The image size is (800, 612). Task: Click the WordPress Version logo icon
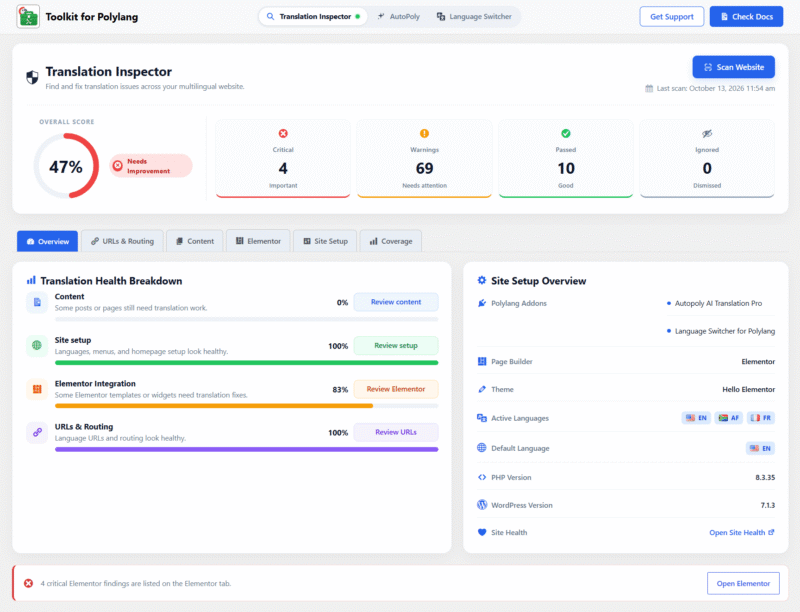(x=482, y=505)
